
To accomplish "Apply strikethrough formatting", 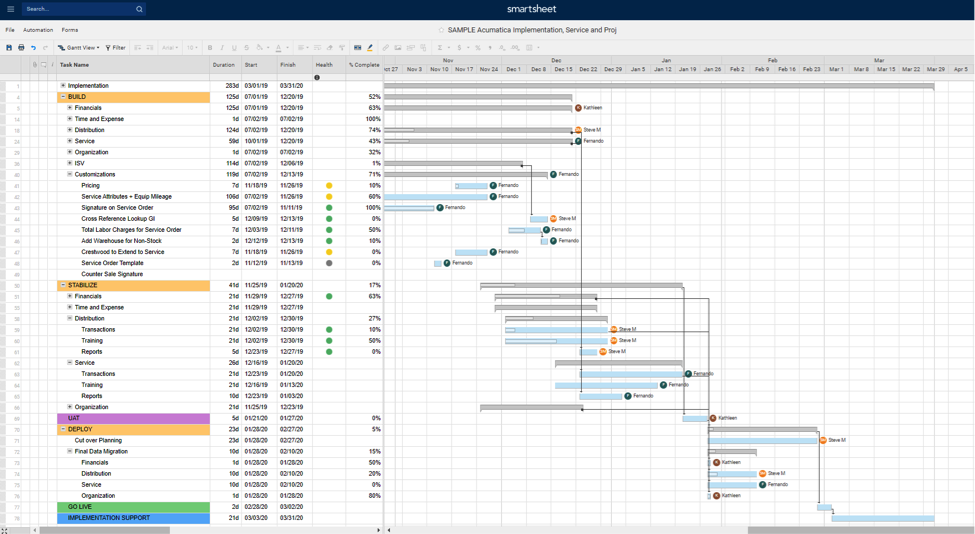I will click(247, 47).
